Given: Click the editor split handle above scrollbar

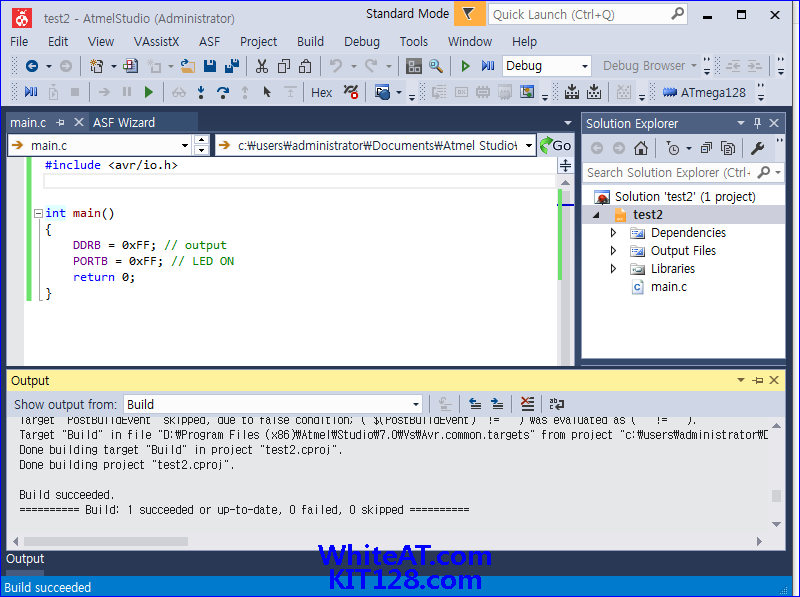Looking at the screenshot, I should click(565, 165).
